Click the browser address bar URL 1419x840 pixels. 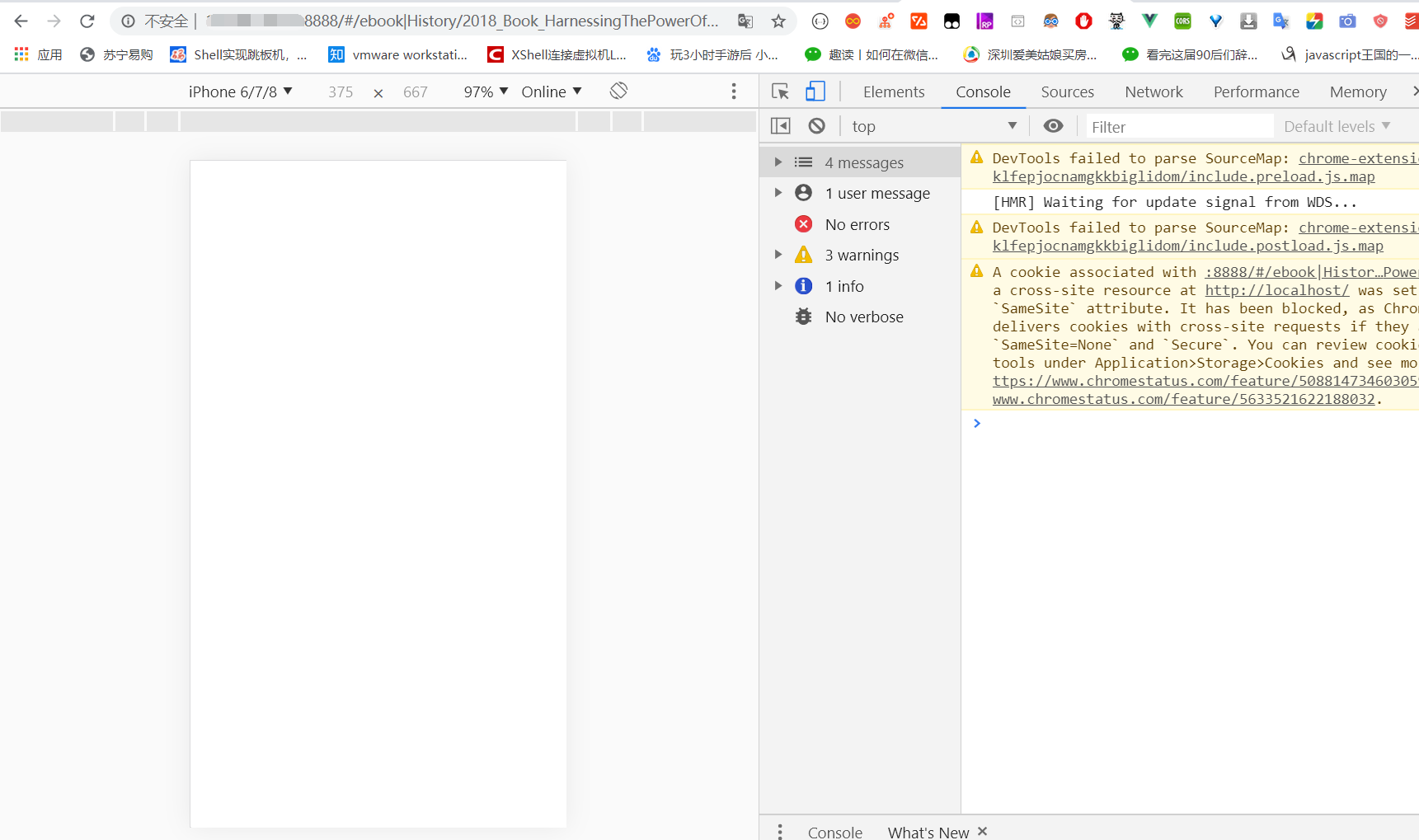(462, 21)
